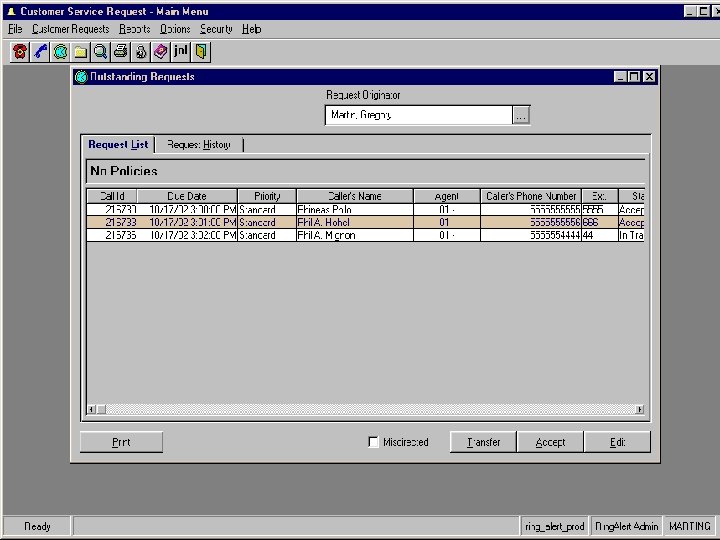
Task: Open the File menu
Action: (x=15, y=29)
